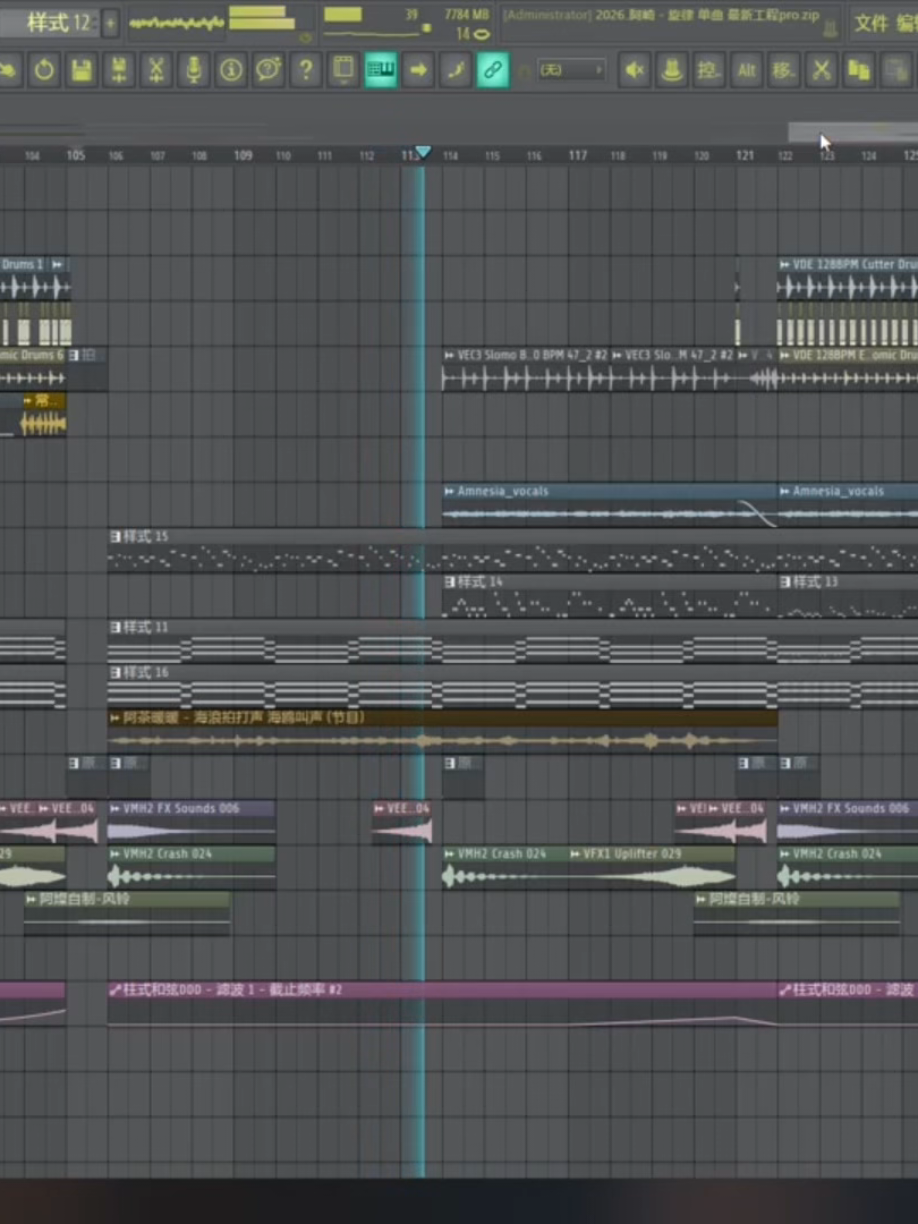Screen dimensions: 918x1224
Task: Click the question mark help icon
Action: (306, 70)
